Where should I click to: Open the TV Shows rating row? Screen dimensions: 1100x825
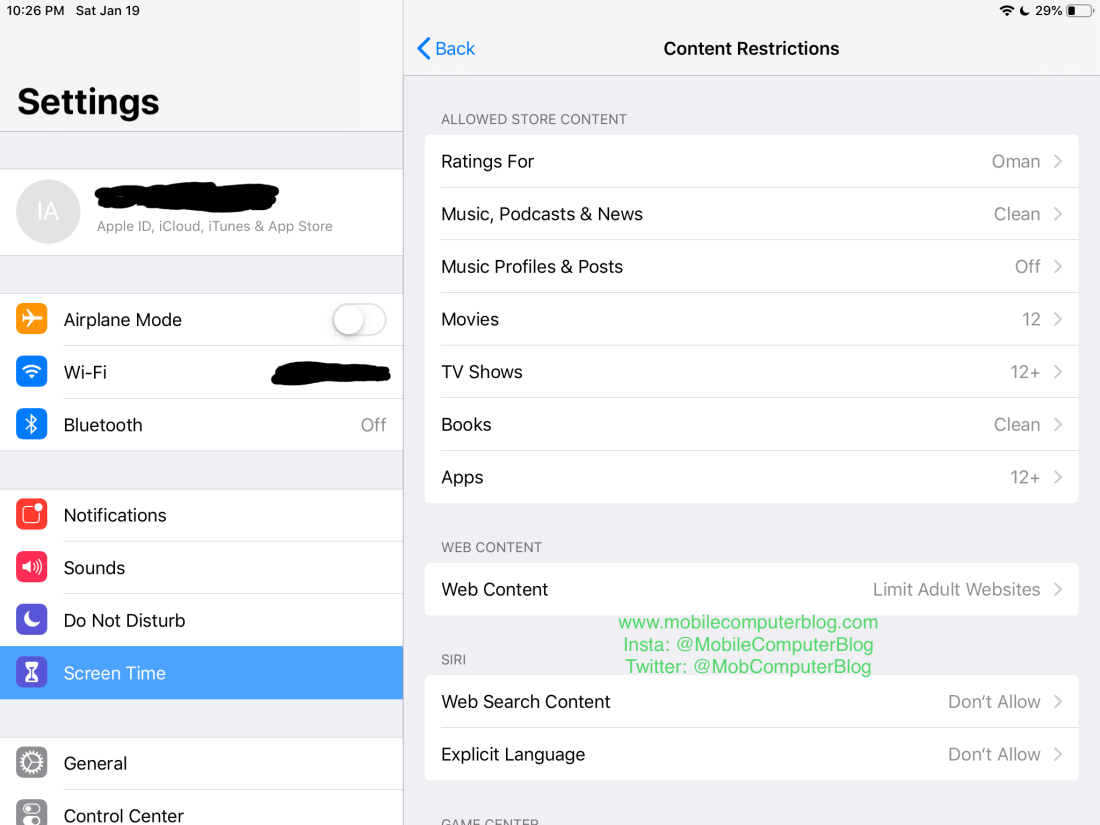pos(751,372)
